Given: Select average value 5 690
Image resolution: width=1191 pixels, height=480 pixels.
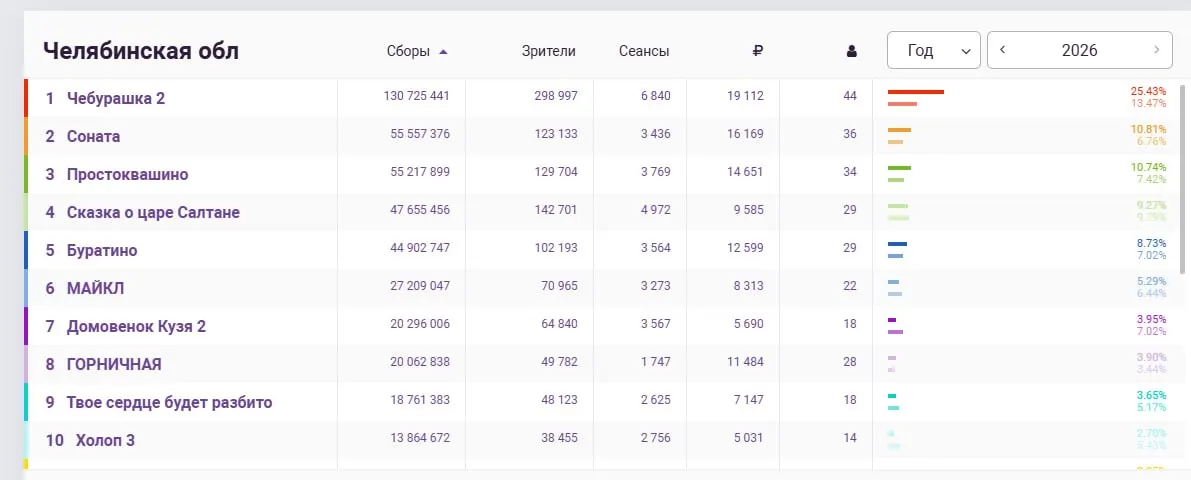Looking at the screenshot, I should coord(748,324).
